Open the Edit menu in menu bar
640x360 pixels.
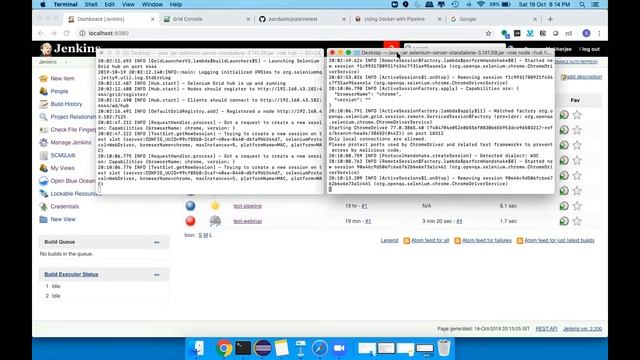109,4
